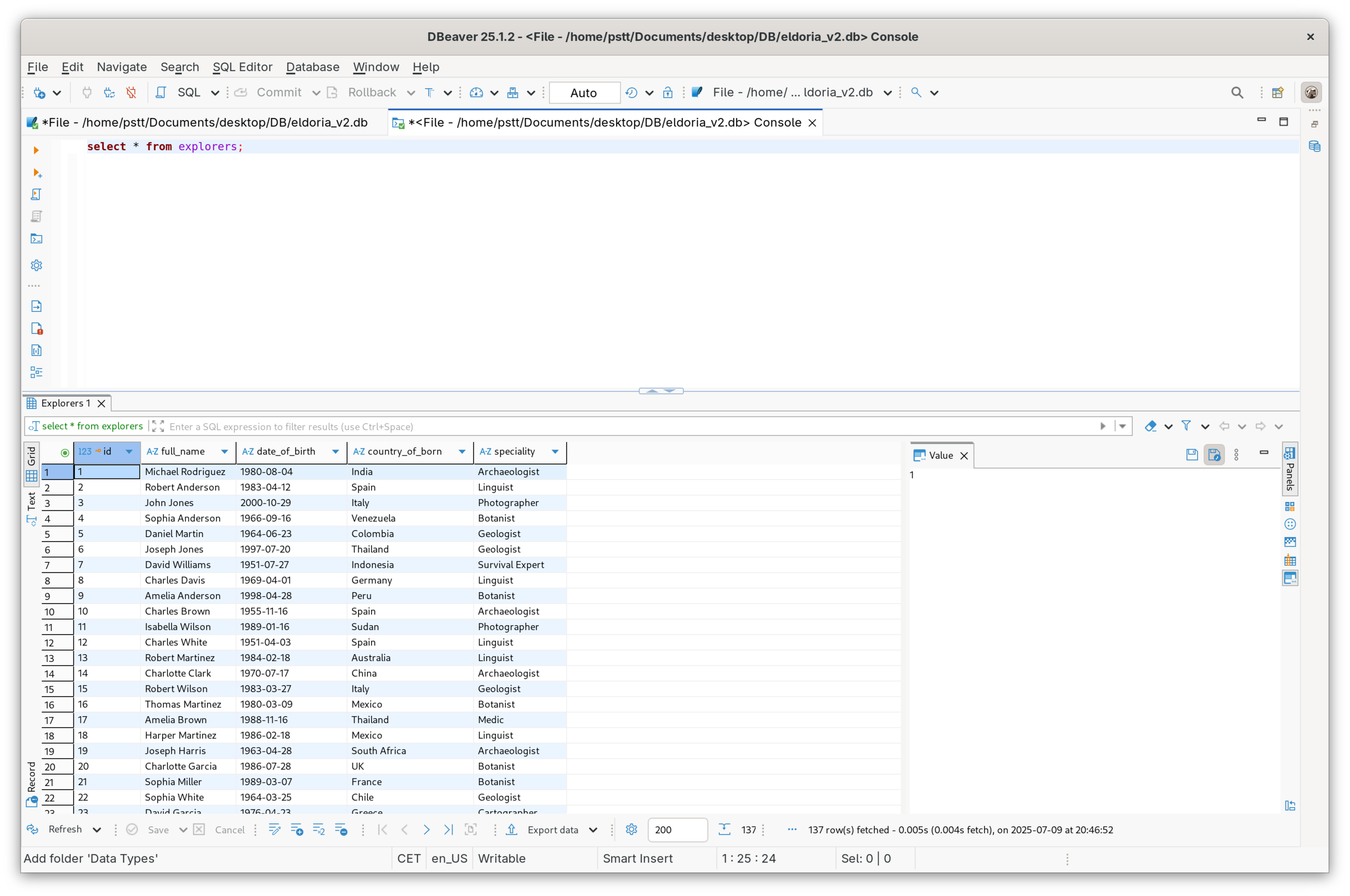Click the database navigator icon on right edge
This screenshot has height=896, width=1350.
1314,147
